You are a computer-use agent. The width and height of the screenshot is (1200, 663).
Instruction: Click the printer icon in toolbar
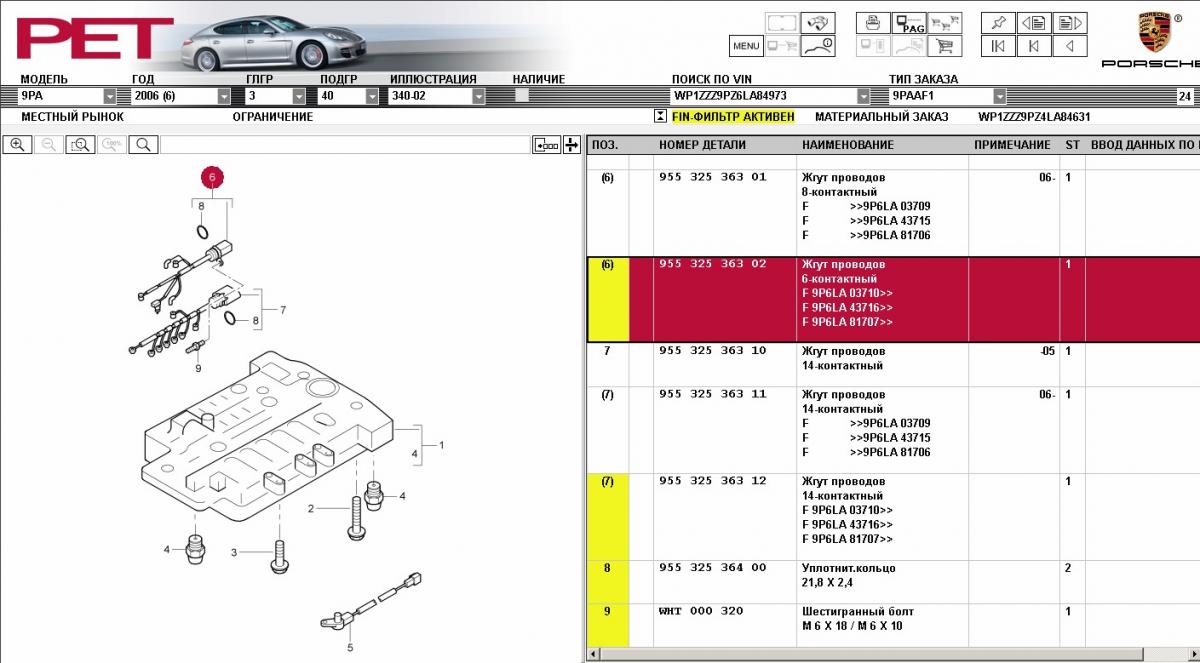[x=873, y=22]
